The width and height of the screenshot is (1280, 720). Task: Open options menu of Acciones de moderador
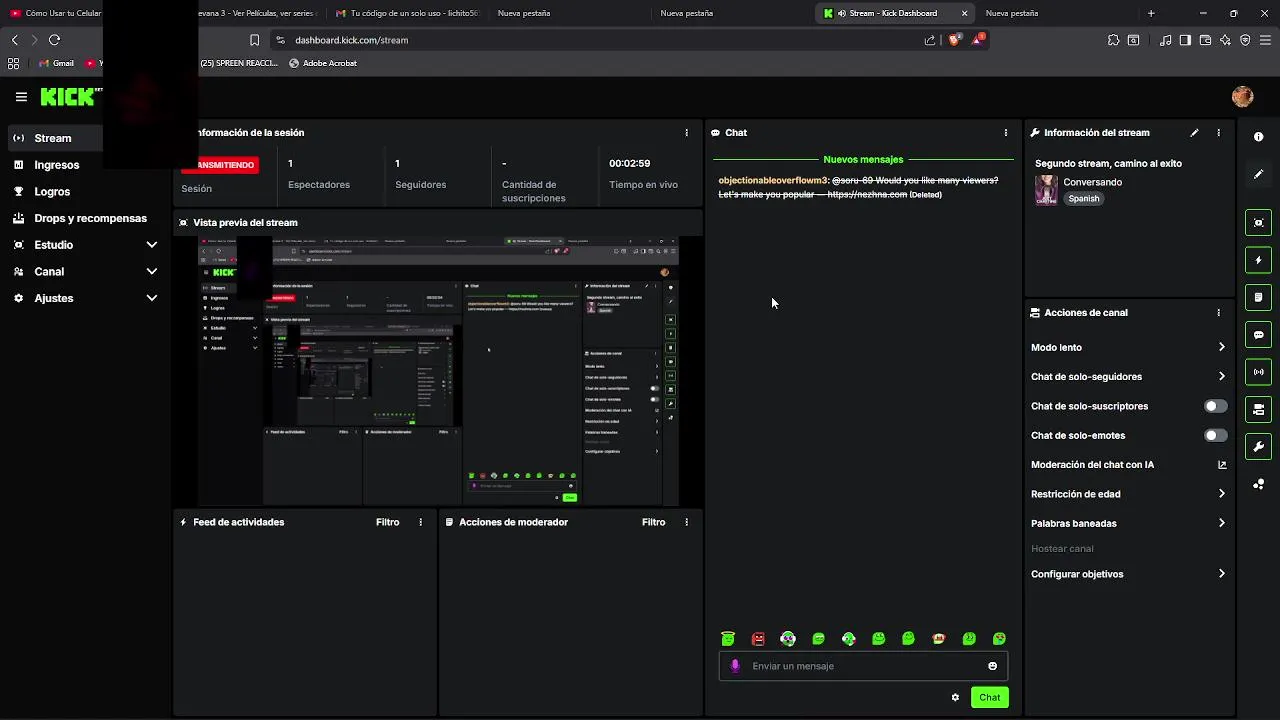point(686,522)
